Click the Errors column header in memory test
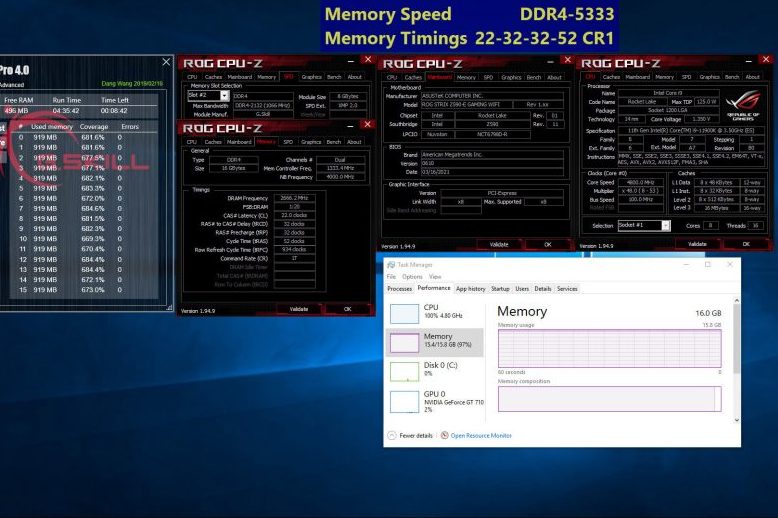This screenshot has width=778, height=518. (x=130, y=127)
